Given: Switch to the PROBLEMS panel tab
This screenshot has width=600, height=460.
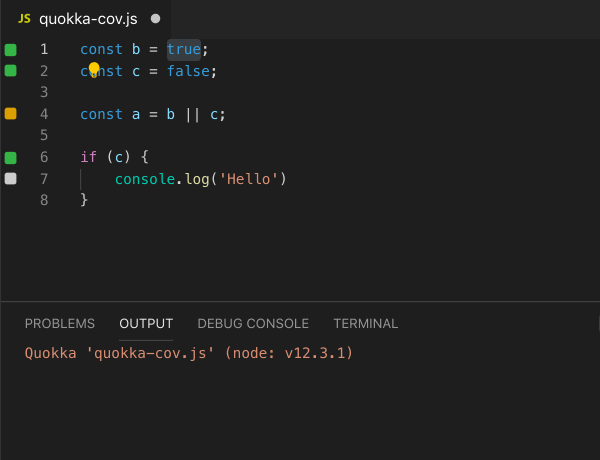Looking at the screenshot, I should point(60,324).
